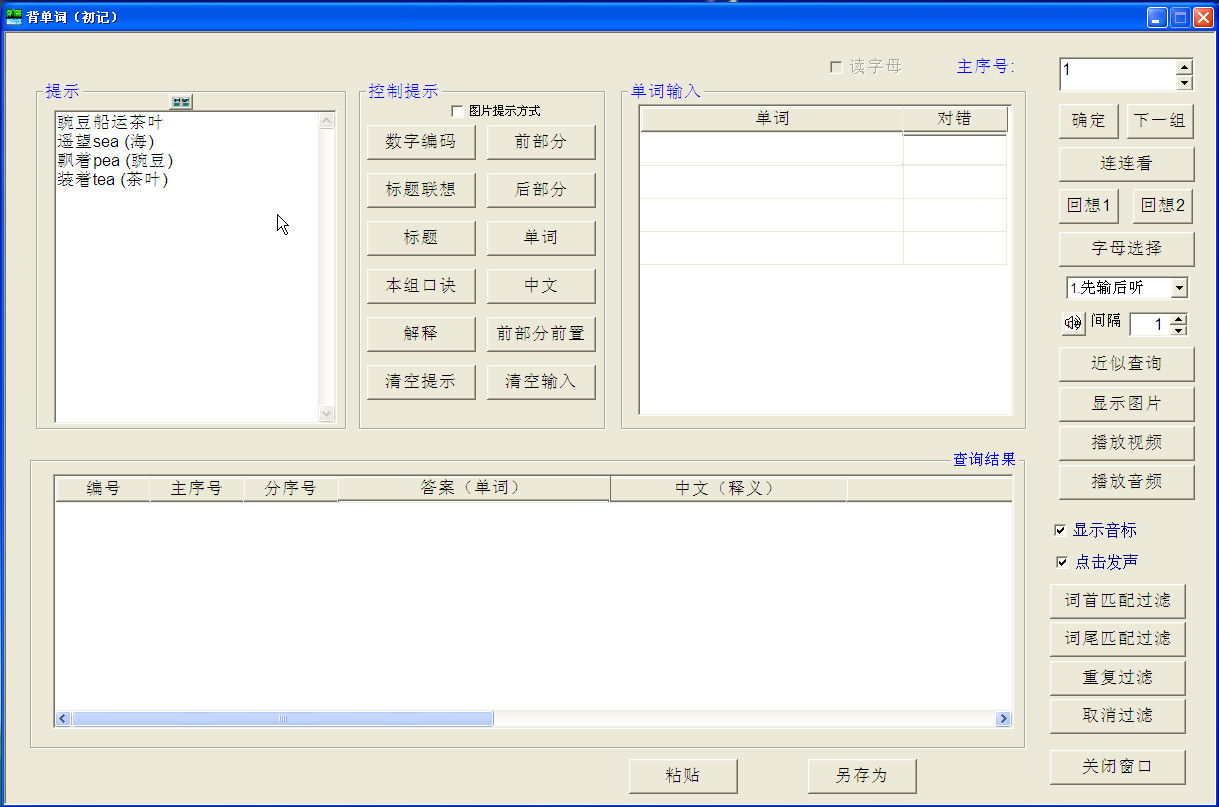Apply 重复过滤 duplicate filter
The height and width of the screenshot is (807, 1219).
click(x=1117, y=678)
